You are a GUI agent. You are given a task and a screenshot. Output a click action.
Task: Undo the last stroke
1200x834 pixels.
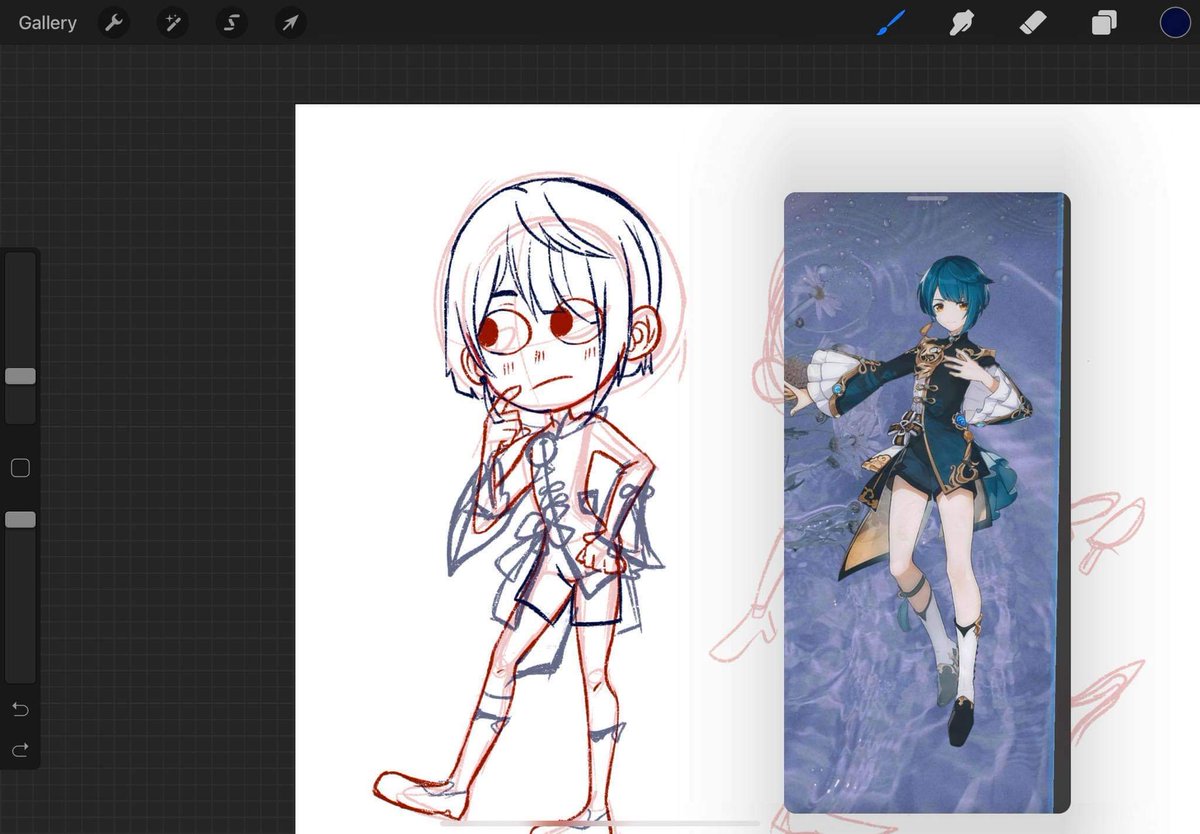pos(20,709)
